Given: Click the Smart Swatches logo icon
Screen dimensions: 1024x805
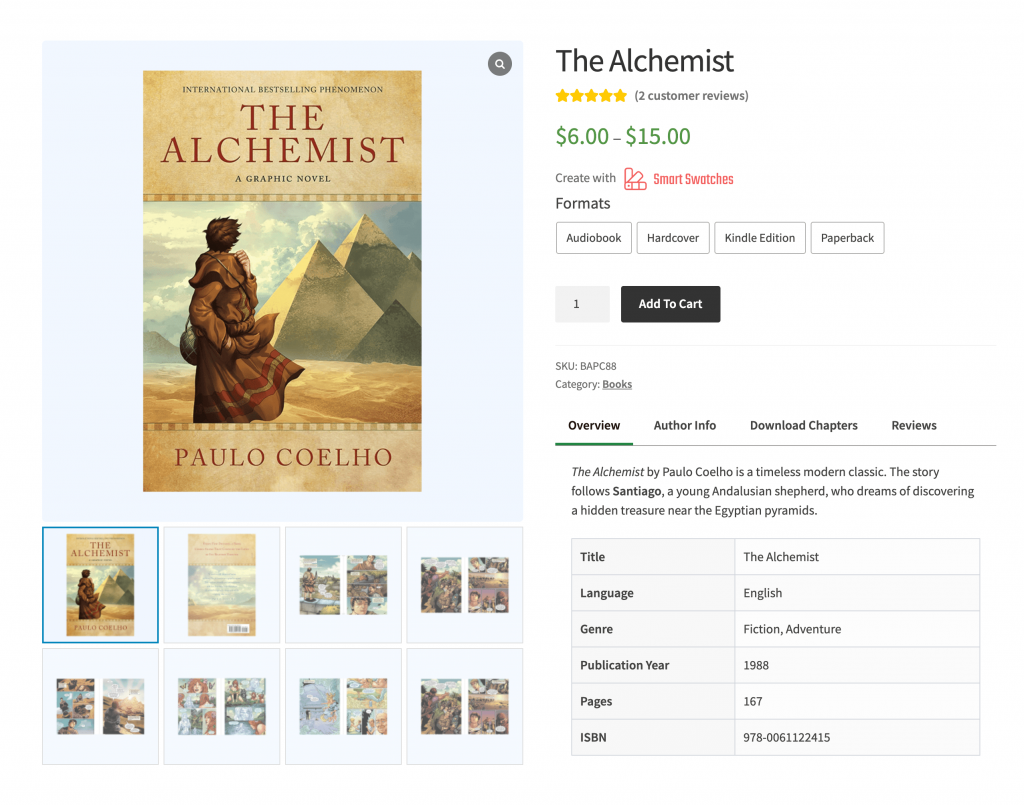Looking at the screenshot, I should (635, 179).
